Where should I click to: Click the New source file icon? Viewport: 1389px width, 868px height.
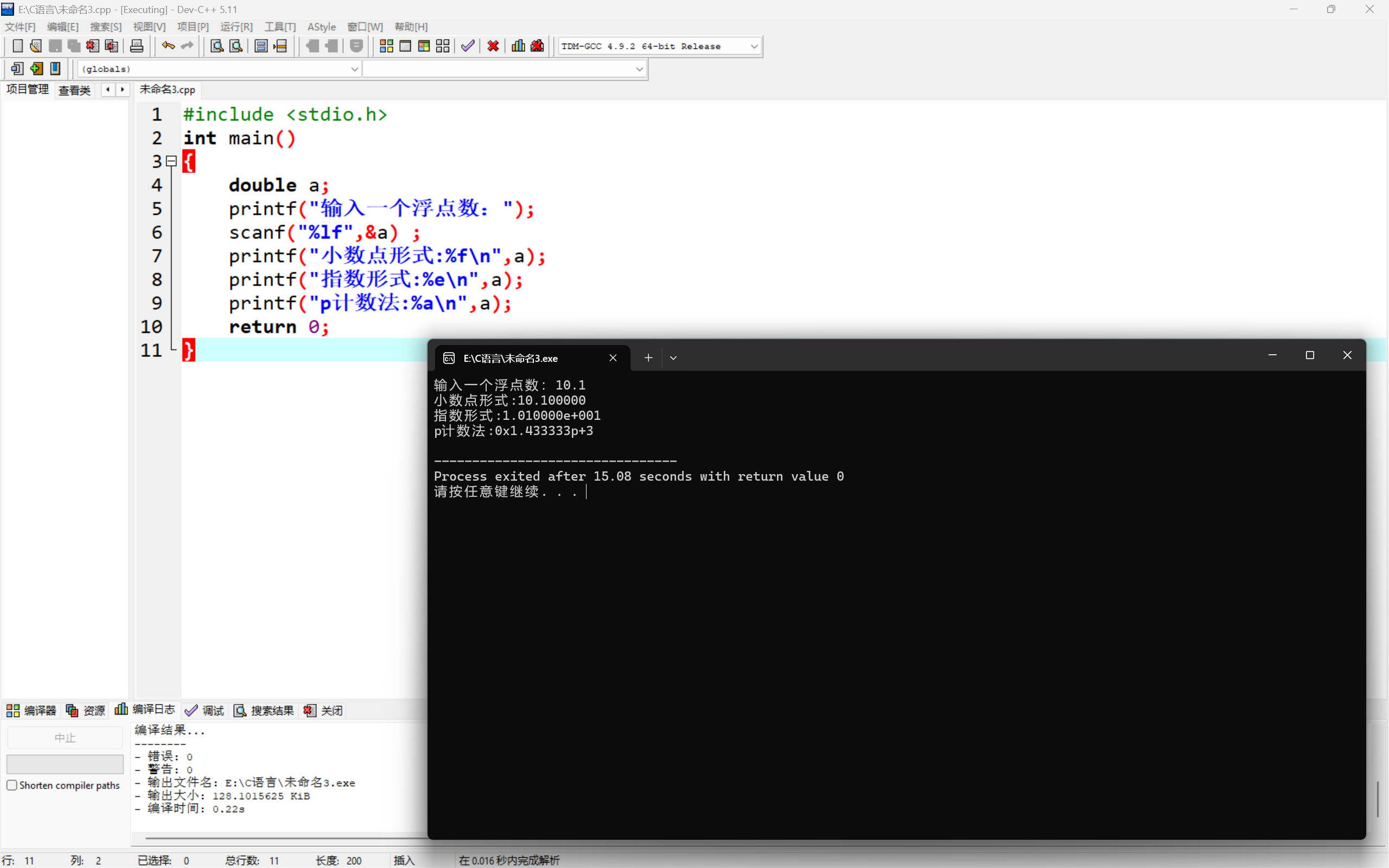pos(17,46)
